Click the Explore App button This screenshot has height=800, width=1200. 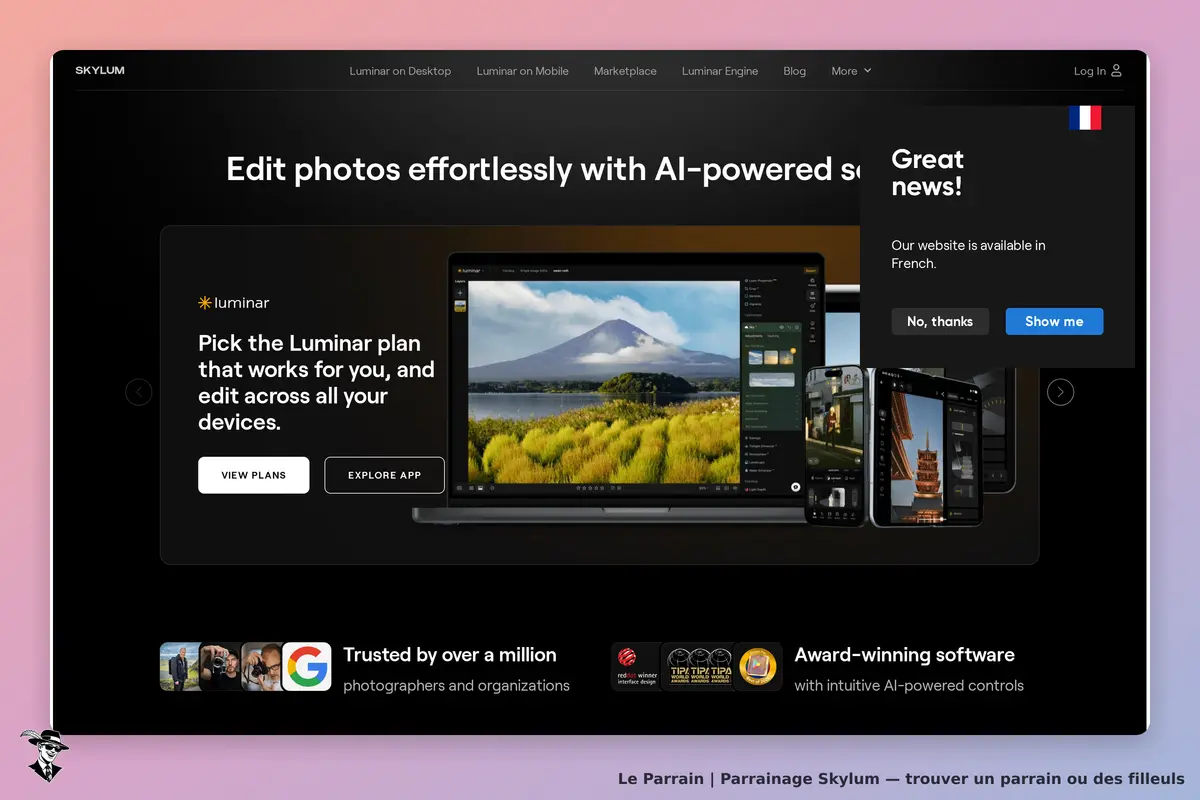385,475
